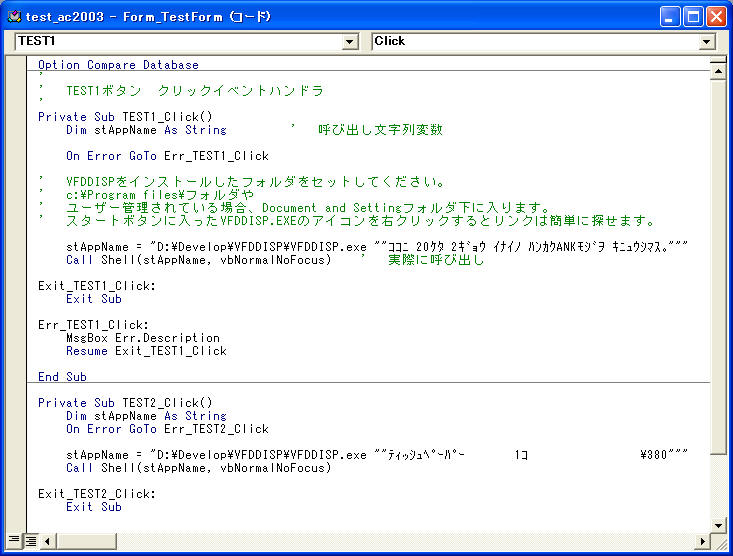Click the stAppName line containing "¥380"

(377, 455)
